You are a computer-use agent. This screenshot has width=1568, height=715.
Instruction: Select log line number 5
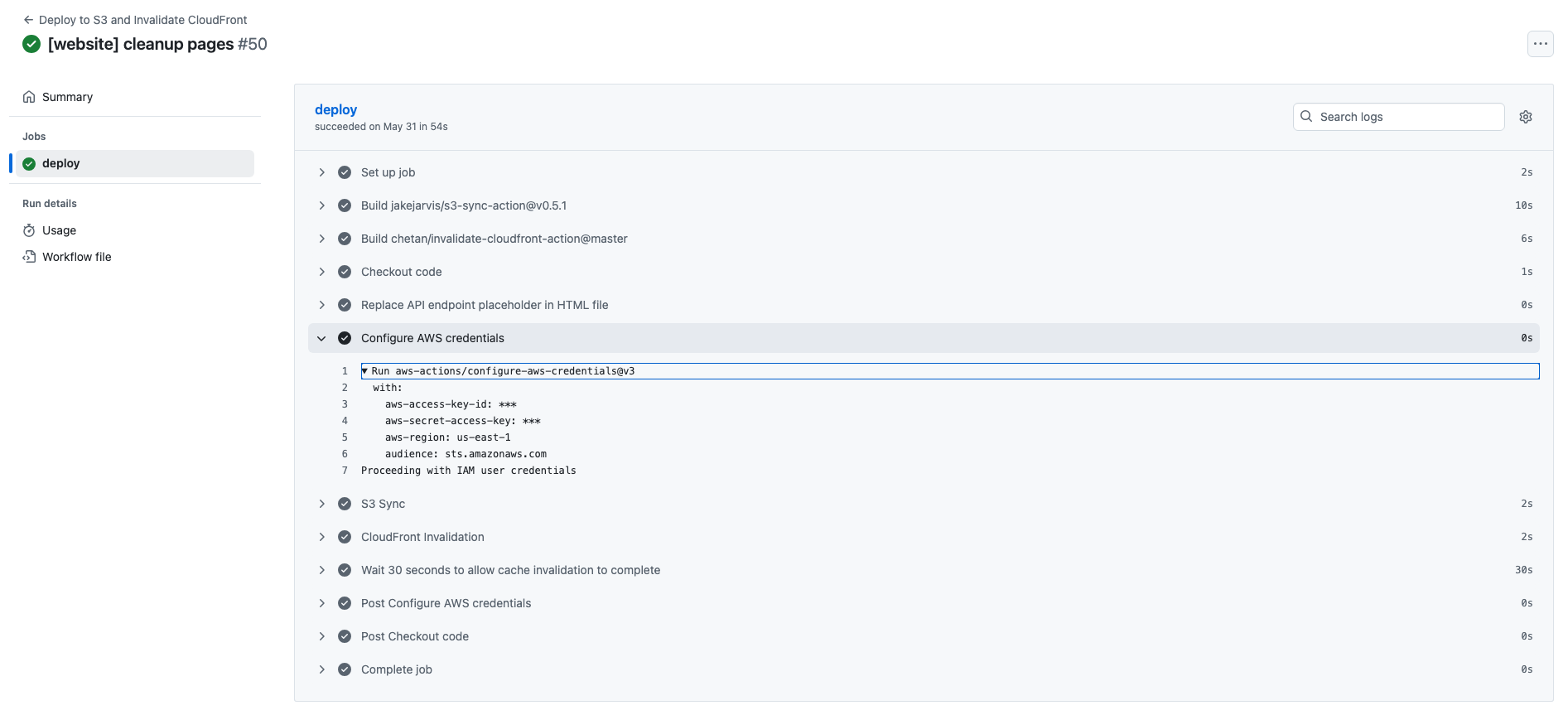345,437
